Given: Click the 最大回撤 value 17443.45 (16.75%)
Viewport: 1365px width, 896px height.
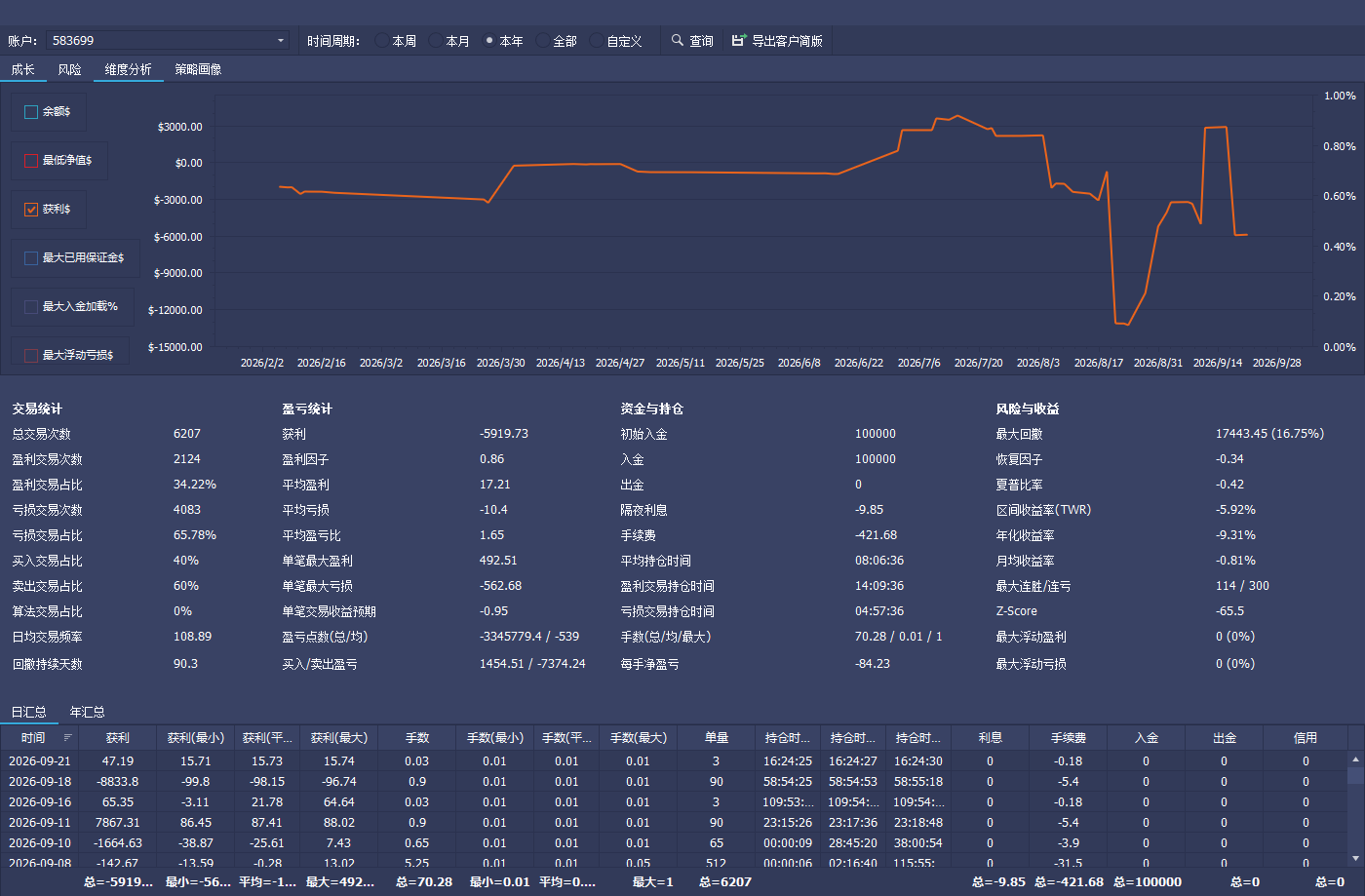Looking at the screenshot, I should pos(1269,434).
